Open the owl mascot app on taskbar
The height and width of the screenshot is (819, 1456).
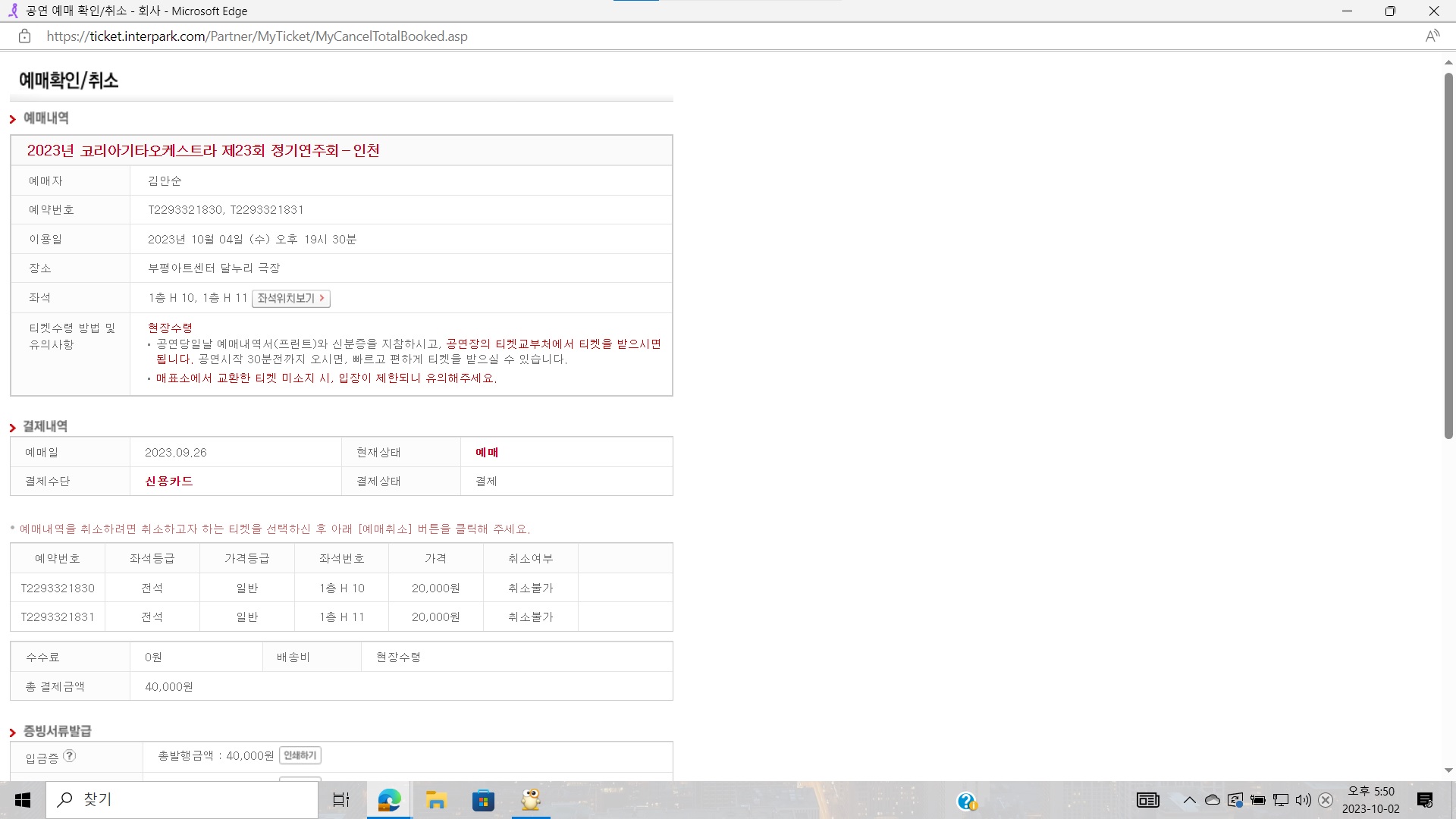pyautogui.click(x=531, y=800)
